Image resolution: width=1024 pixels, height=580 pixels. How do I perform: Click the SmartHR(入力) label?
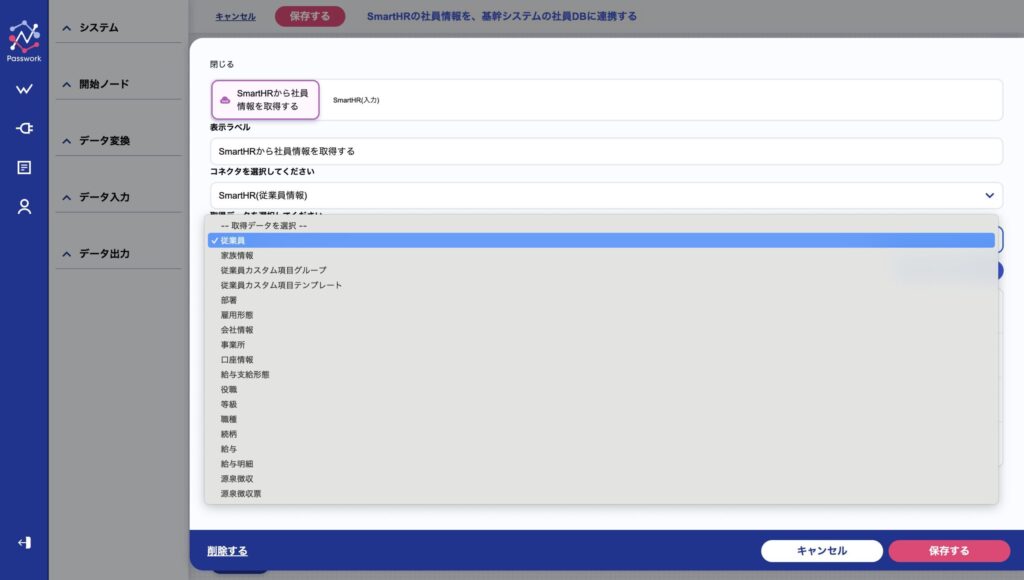point(356,100)
